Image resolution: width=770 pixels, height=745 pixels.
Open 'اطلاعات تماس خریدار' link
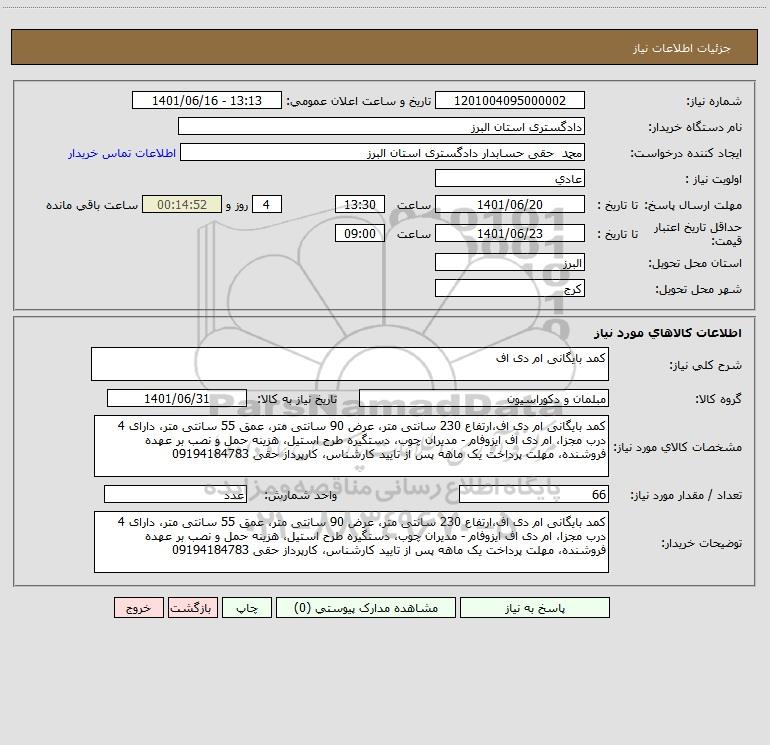click(122, 153)
